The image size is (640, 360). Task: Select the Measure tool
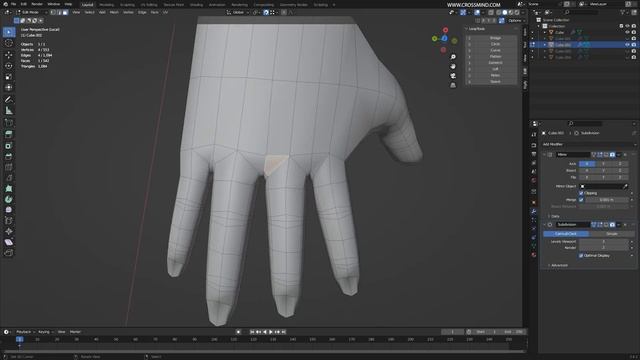(9, 111)
